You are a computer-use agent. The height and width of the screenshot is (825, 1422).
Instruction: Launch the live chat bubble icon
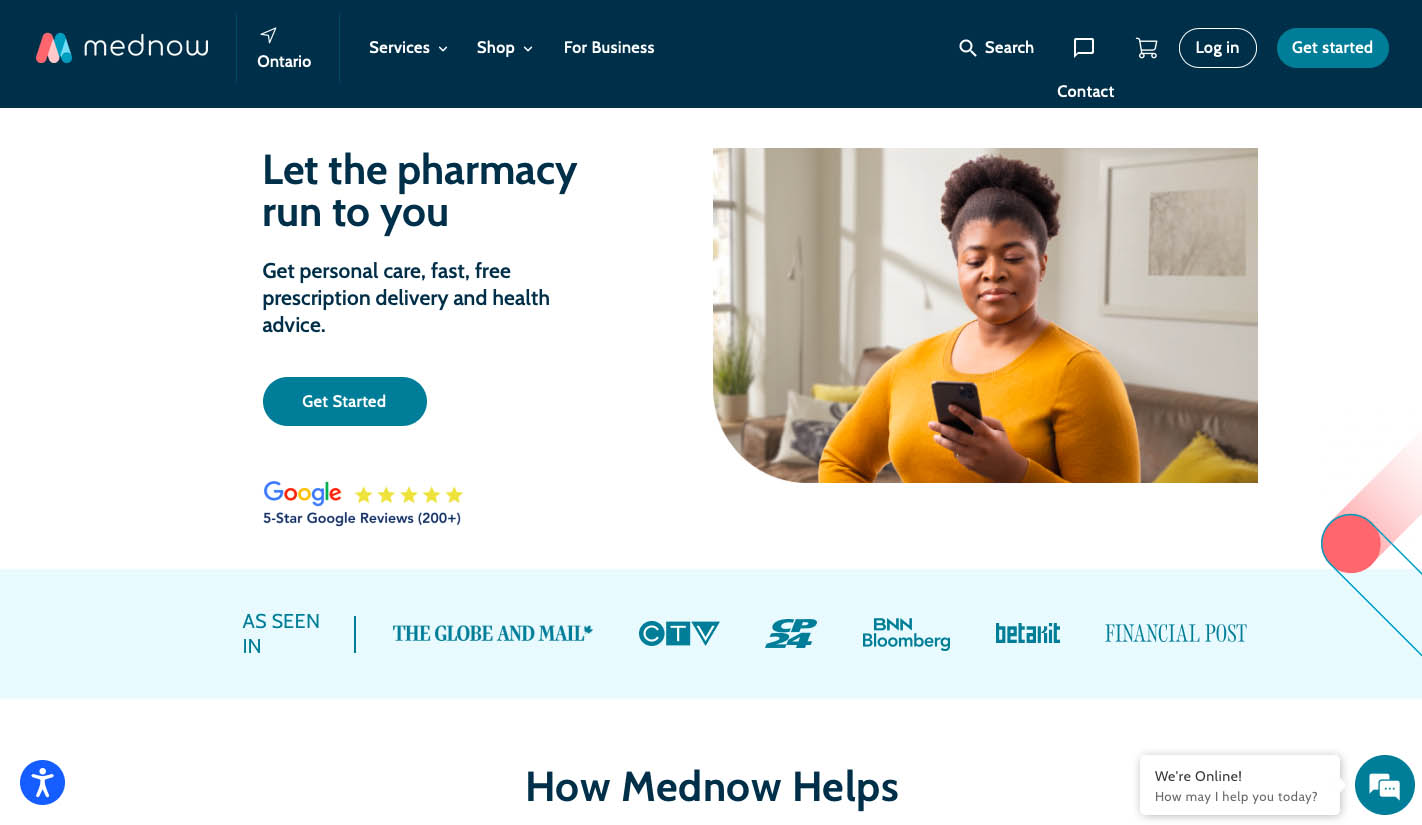tap(1385, 785)
